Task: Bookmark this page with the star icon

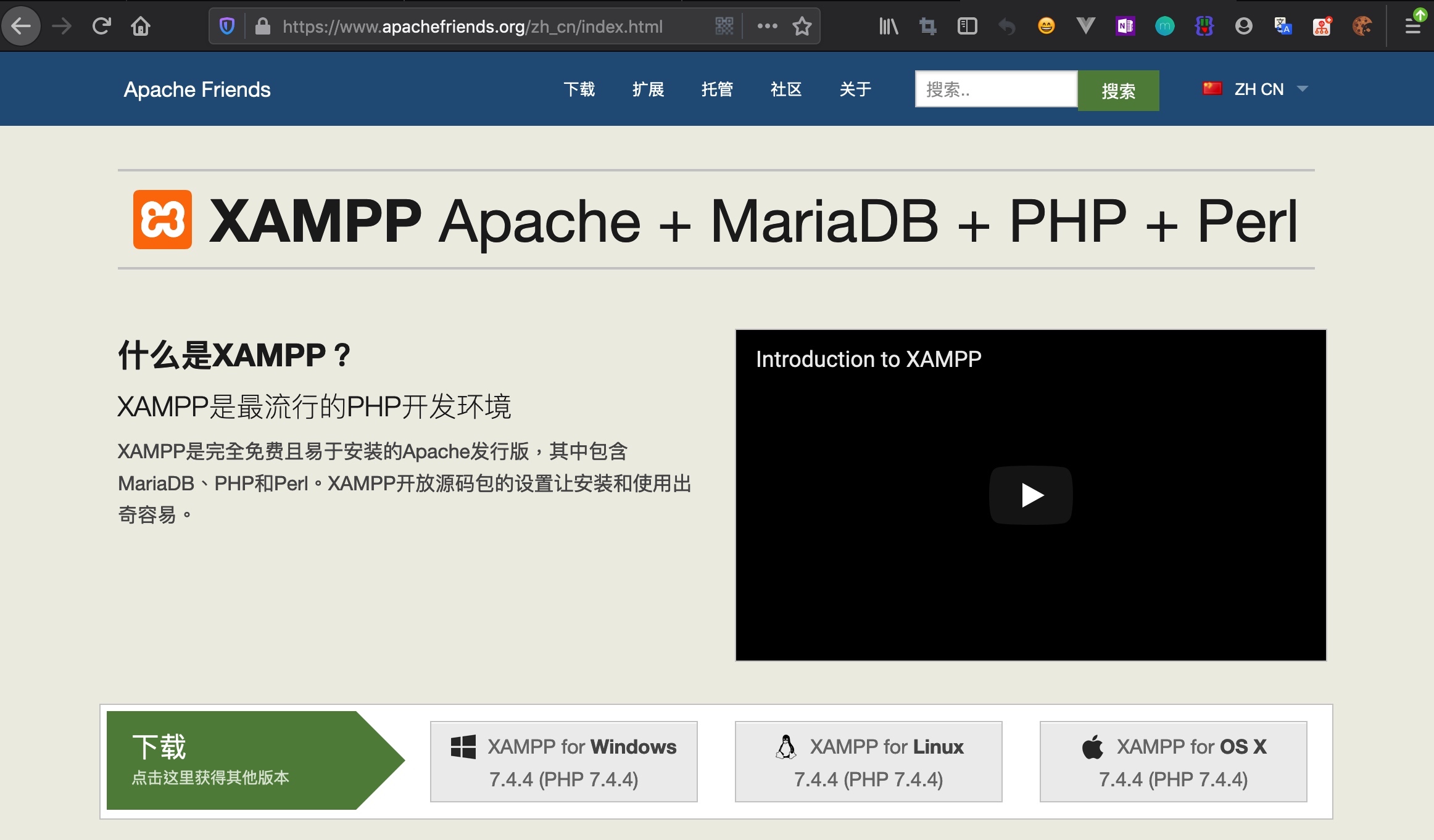Action: pyautogui.click(x=802, y=26)
